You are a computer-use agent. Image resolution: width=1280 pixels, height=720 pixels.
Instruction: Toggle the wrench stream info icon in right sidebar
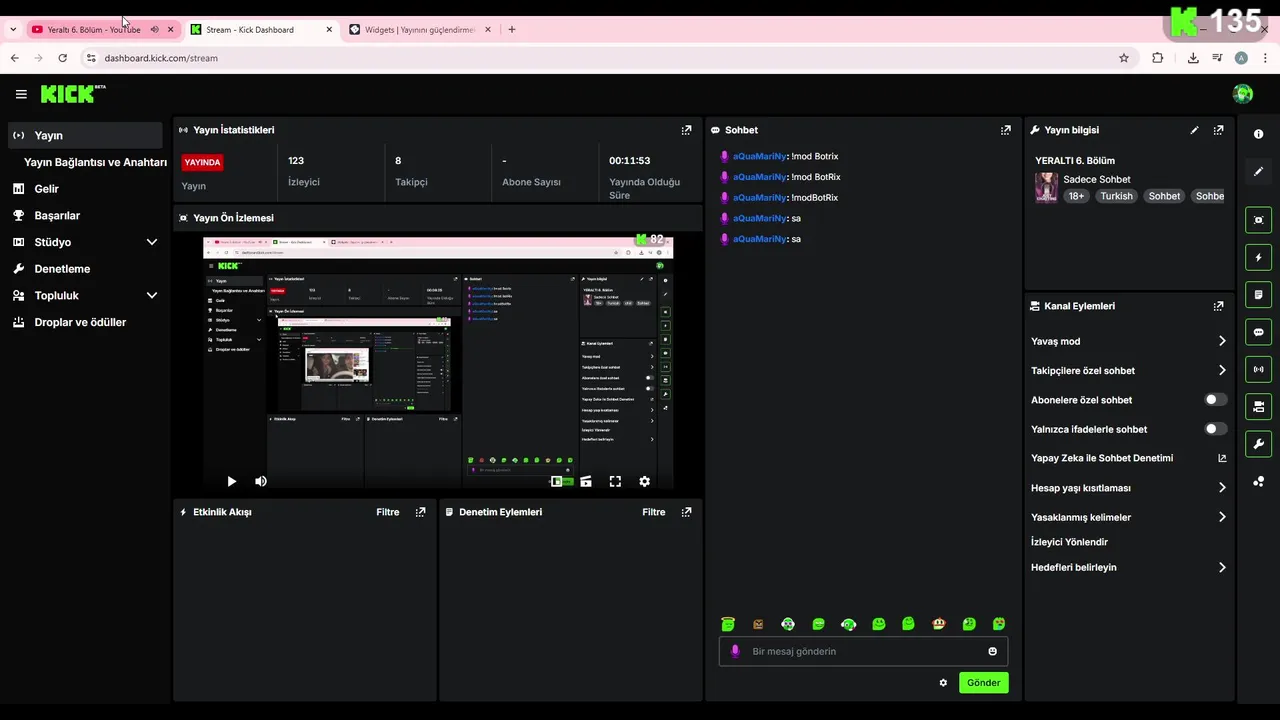point(1258,444)
